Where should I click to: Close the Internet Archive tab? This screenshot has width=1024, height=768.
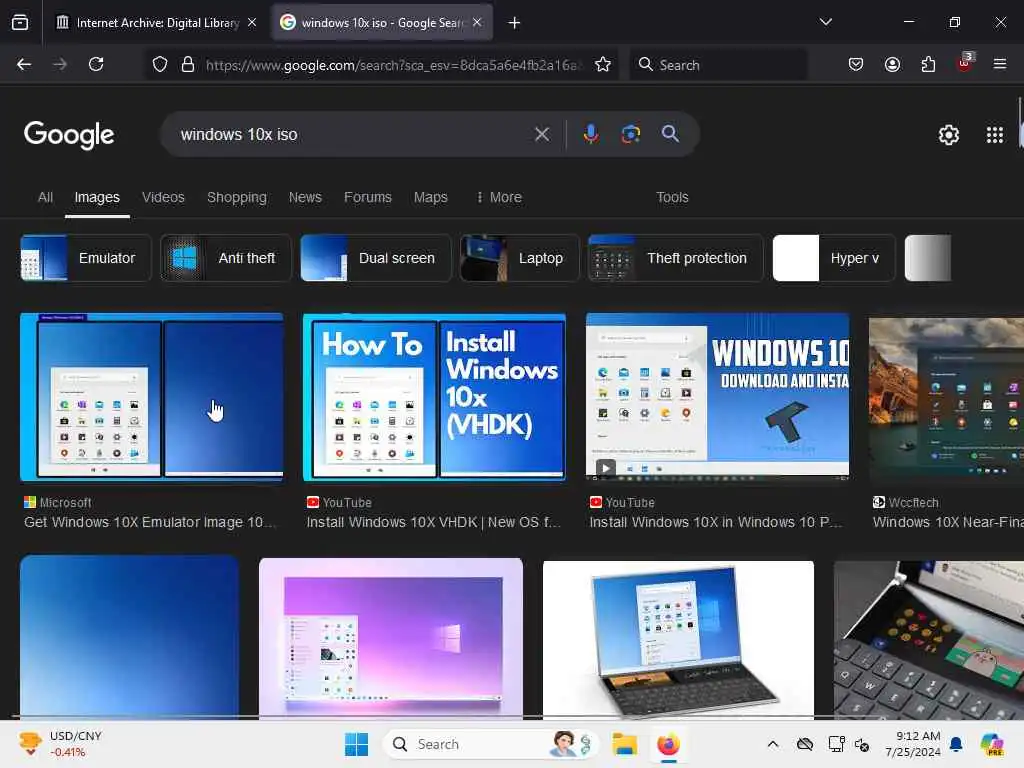pyautogui.click(x=252, y=23)
